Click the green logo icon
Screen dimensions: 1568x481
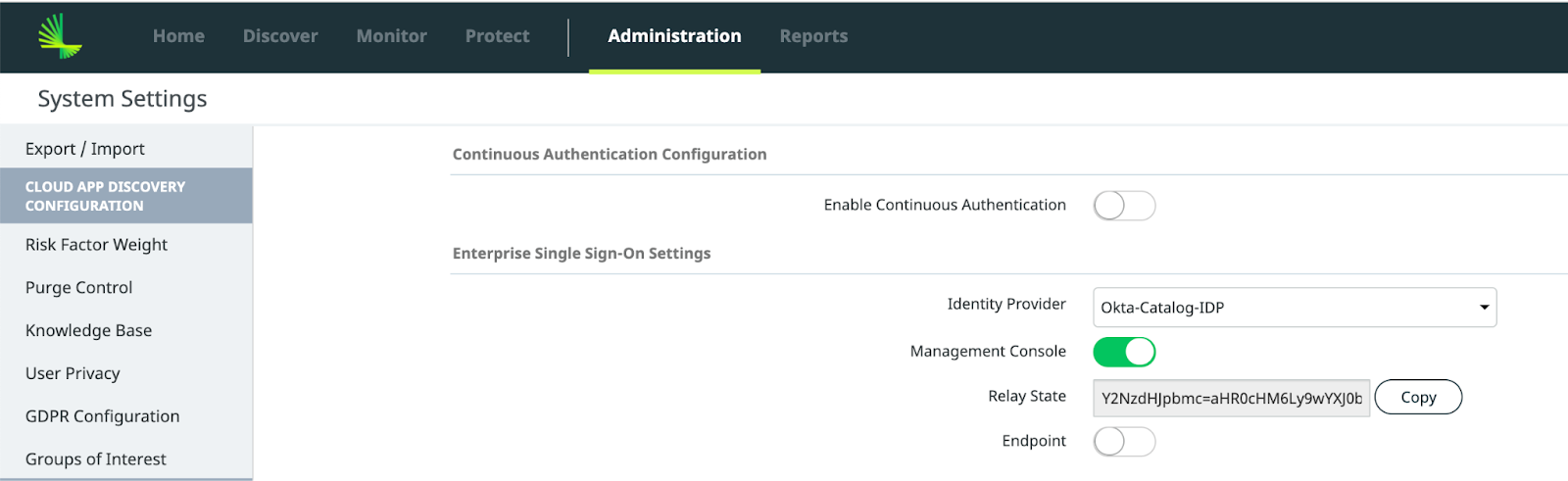click(x=60, y=36)
